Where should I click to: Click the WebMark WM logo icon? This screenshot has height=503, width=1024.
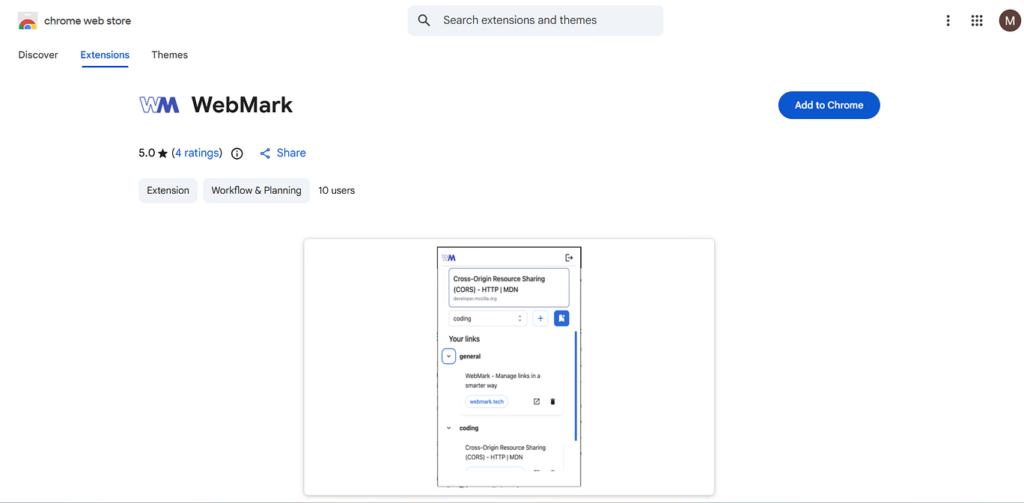(x=159, y=105)
